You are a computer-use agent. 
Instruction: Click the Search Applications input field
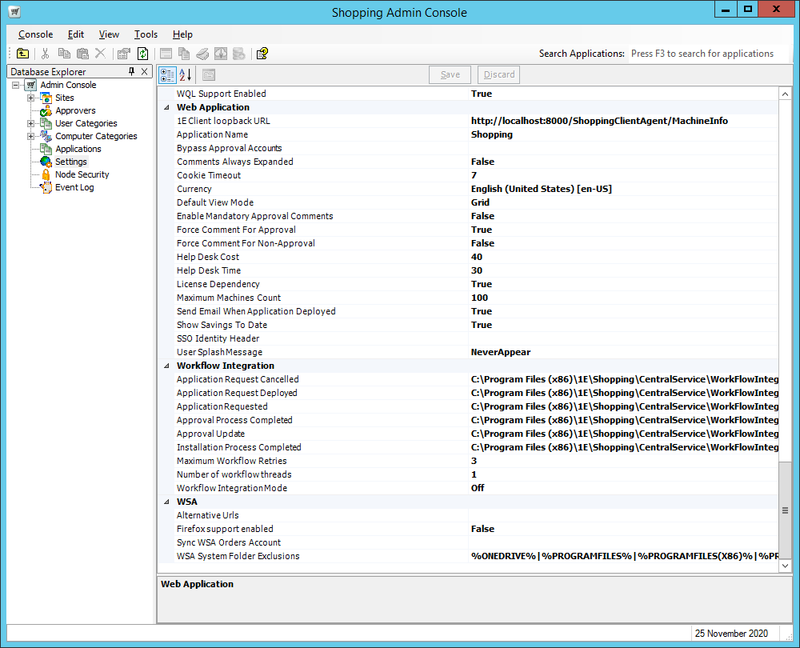coord(709,54)
